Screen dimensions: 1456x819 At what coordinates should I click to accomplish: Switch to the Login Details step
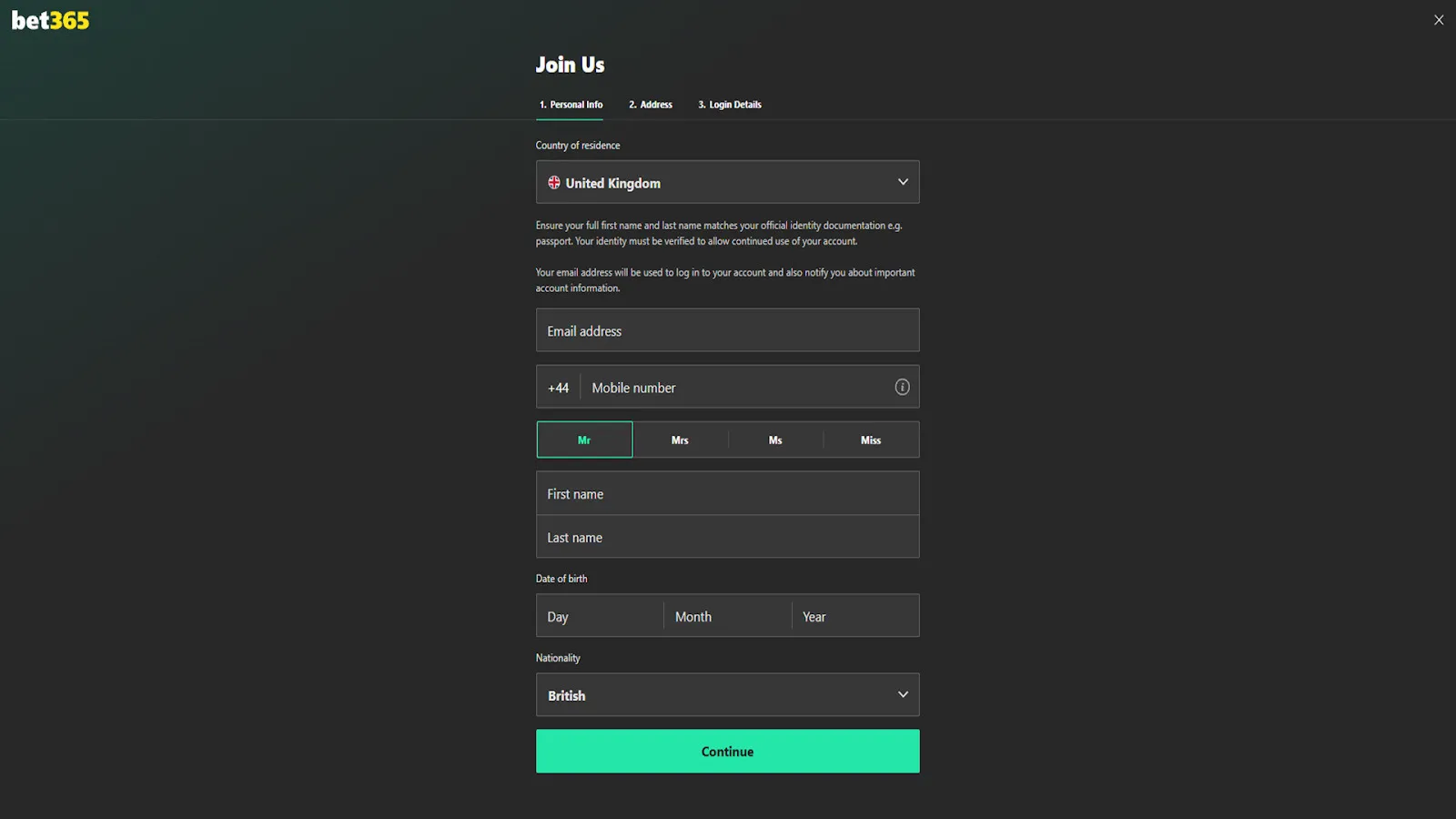729,104
